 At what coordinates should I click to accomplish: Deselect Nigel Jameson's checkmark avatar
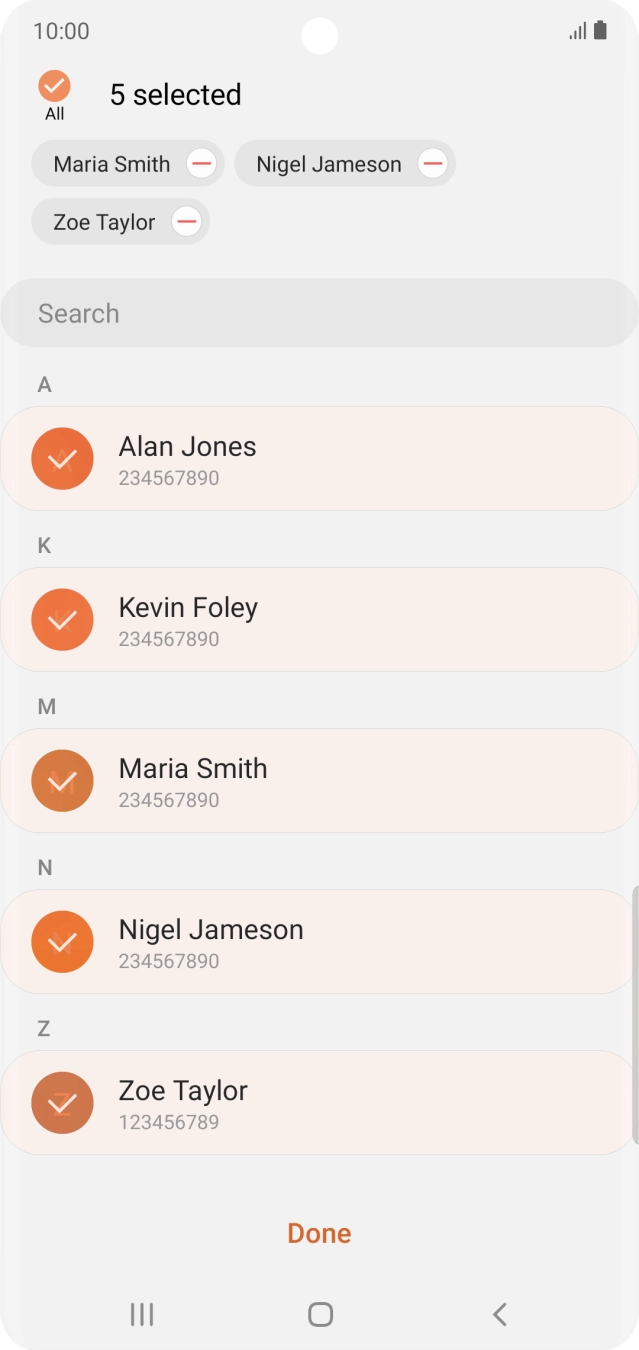(62, 942)
